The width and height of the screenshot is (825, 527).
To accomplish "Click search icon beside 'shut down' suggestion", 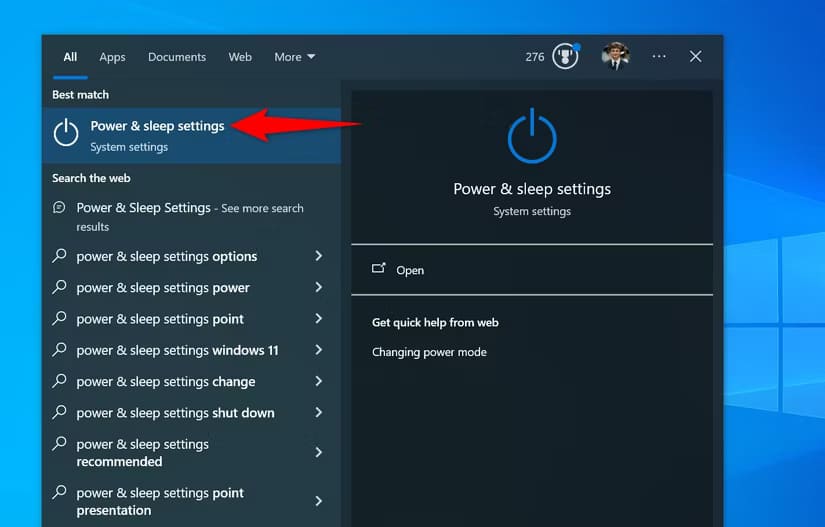I will tap(59, 412).
